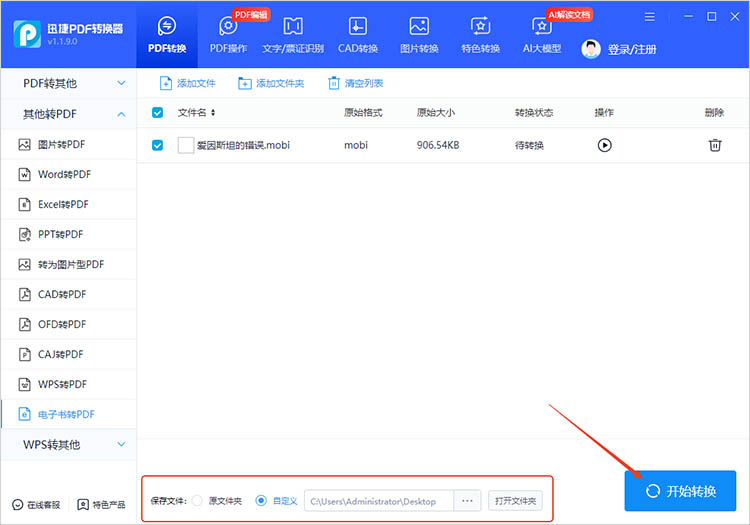Switch to the CAD转换 tab
750x525 pixels.
pyautogui.click(x=358, y=34)
